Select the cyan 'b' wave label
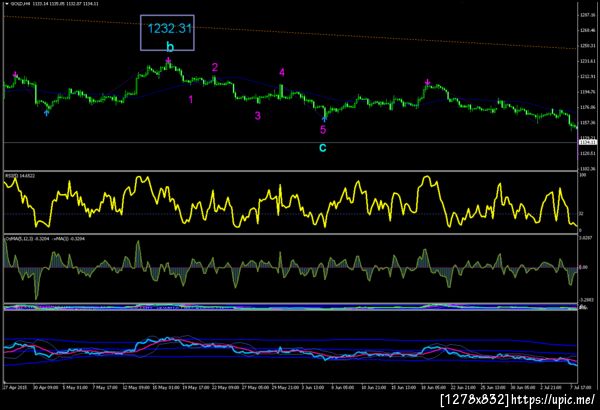 [170, 47]
